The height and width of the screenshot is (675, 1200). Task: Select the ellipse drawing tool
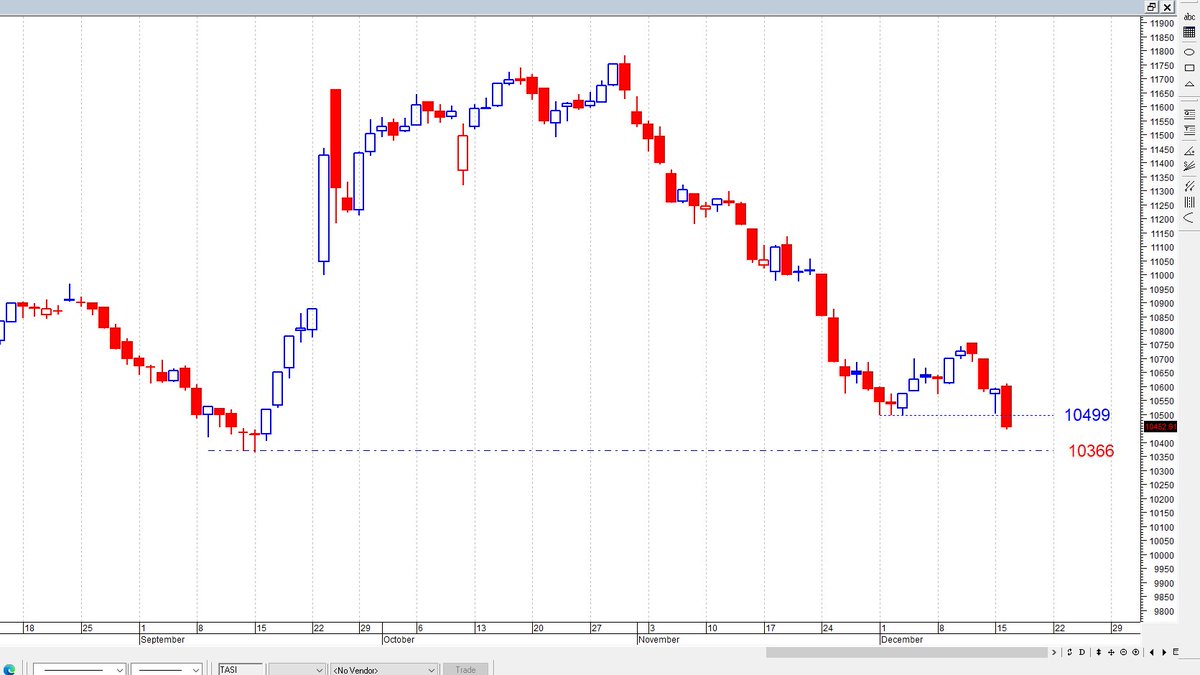(x=1189, y=52)
